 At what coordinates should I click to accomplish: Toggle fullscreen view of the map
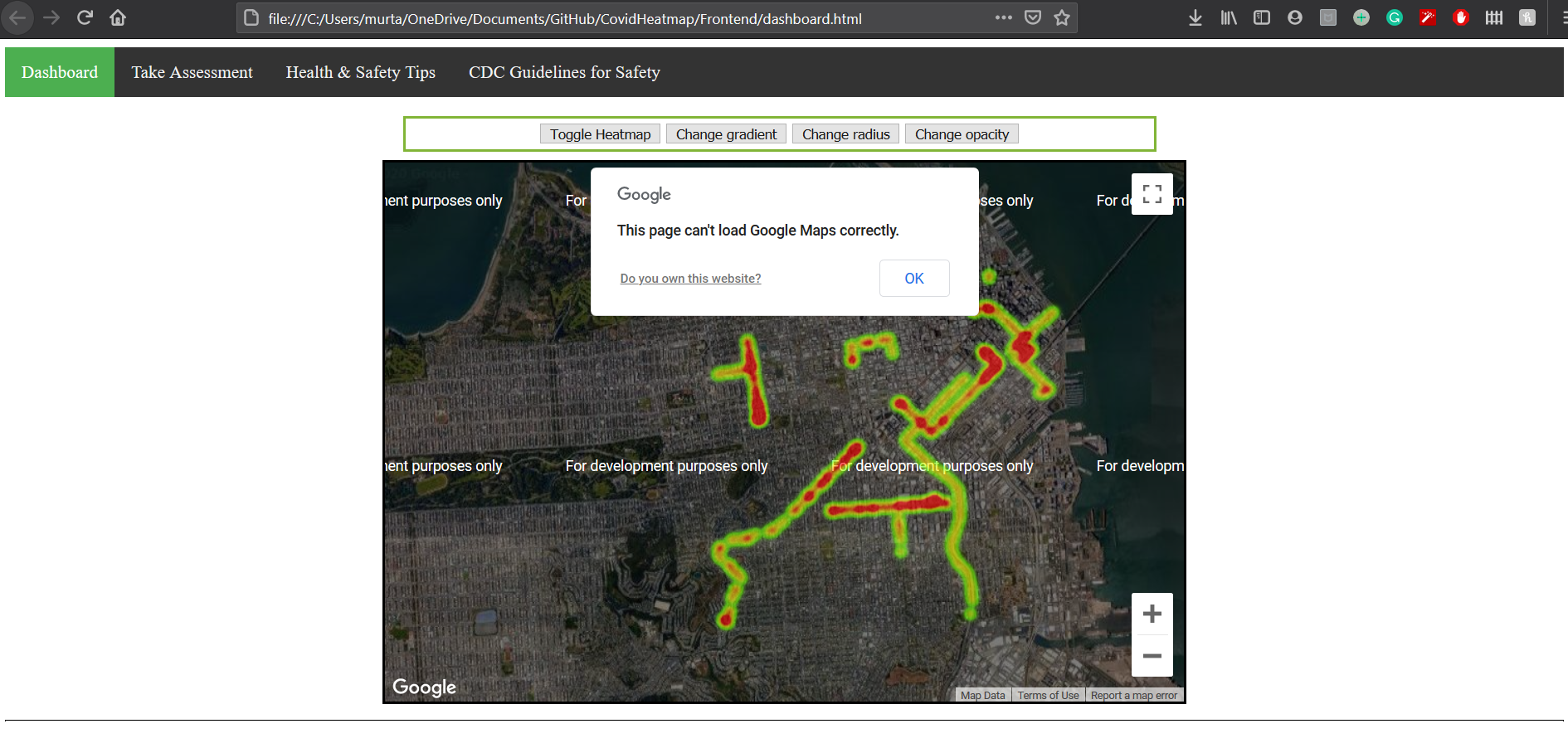(1152, 194)
